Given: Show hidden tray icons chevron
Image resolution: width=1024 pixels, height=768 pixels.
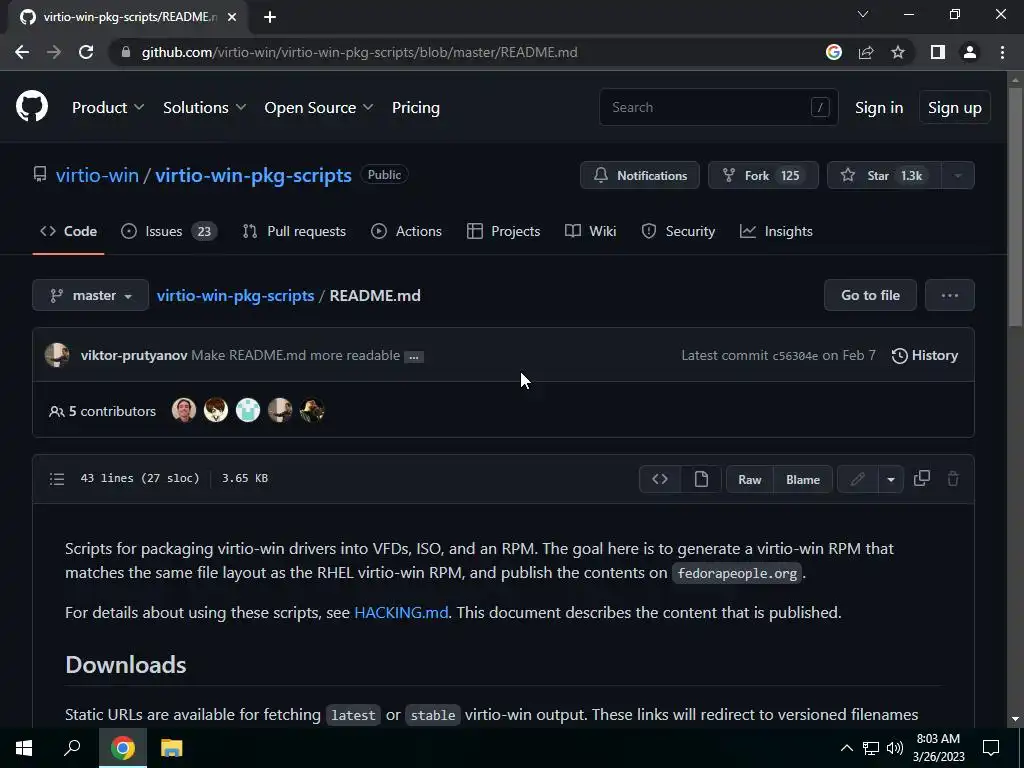Looking at the screenshot, I should (846, 748).
